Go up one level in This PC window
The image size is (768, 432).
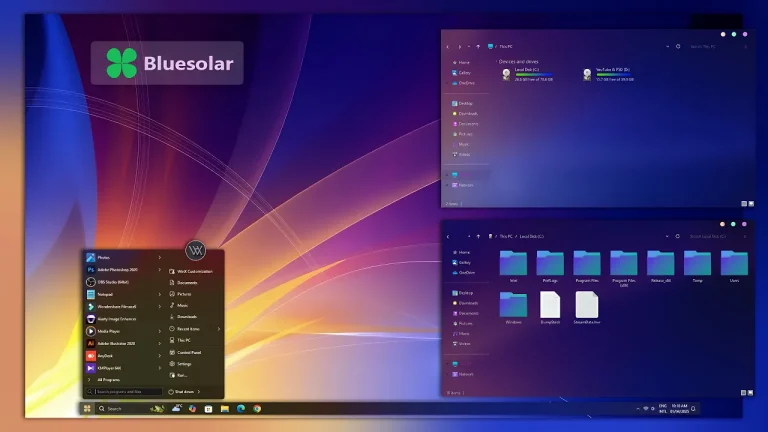(x=478, y=47)
